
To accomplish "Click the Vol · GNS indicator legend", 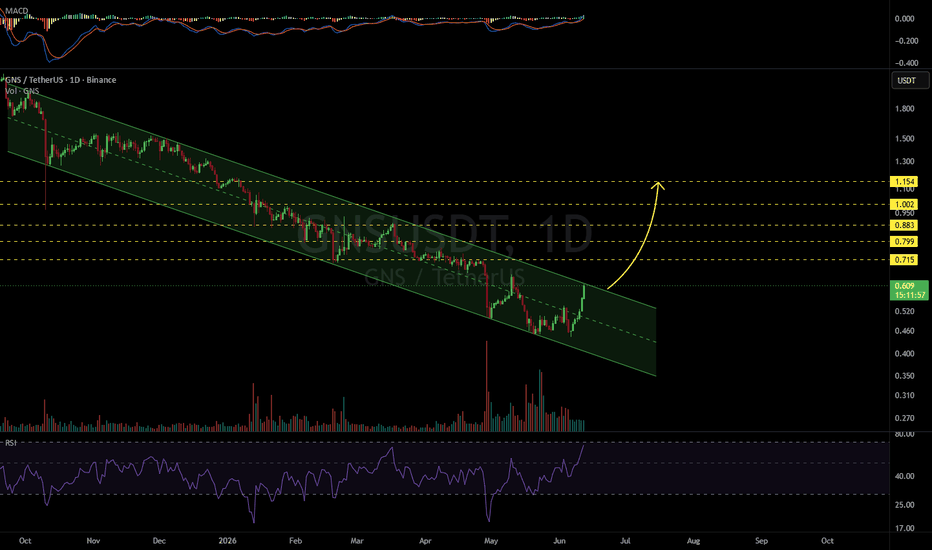I will click(x=23, y=91).
